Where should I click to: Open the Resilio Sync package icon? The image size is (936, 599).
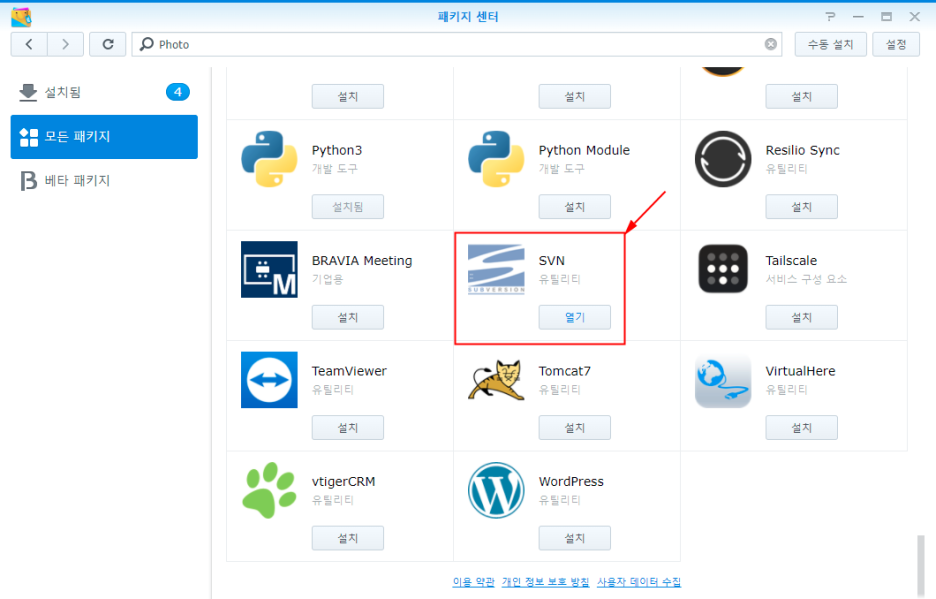coord(723,159)
